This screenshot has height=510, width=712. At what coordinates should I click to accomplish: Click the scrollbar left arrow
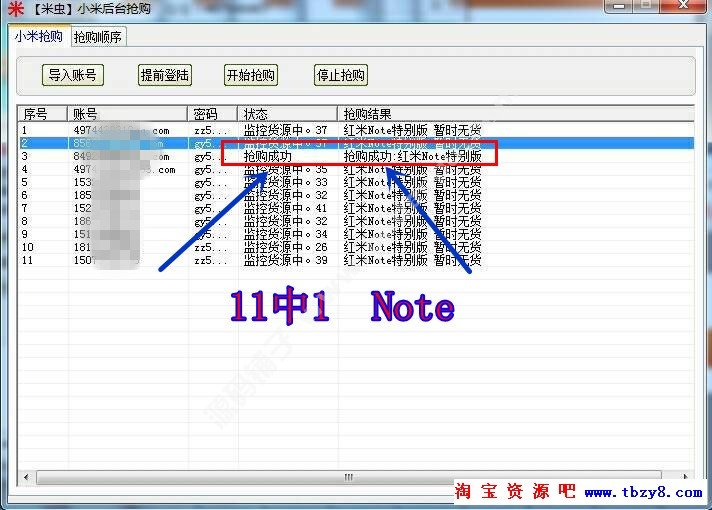pyautogui.click(x=26, y=477)
